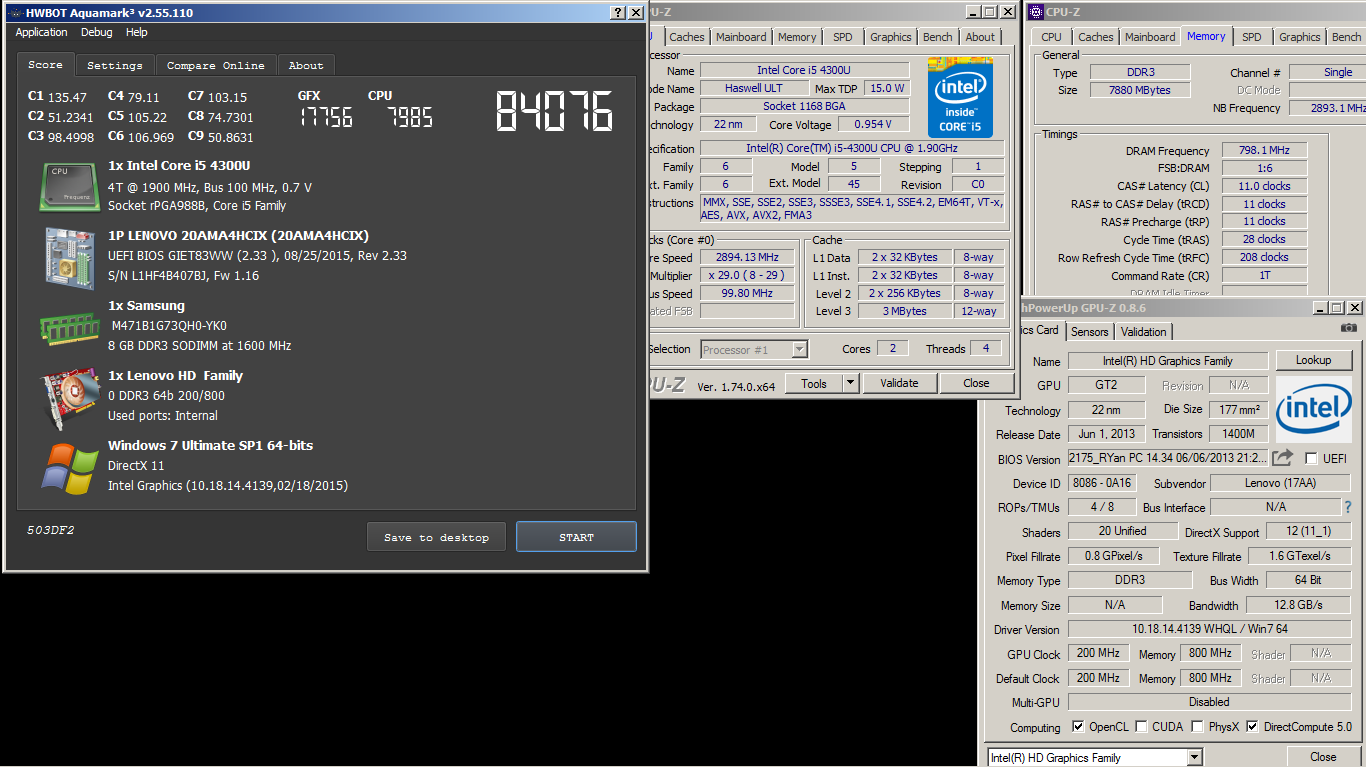This screenshot has width=1366, height=768.
Task: Open the Graphics tab in the left CPU-Z window
Action: [x=890, y=37]
